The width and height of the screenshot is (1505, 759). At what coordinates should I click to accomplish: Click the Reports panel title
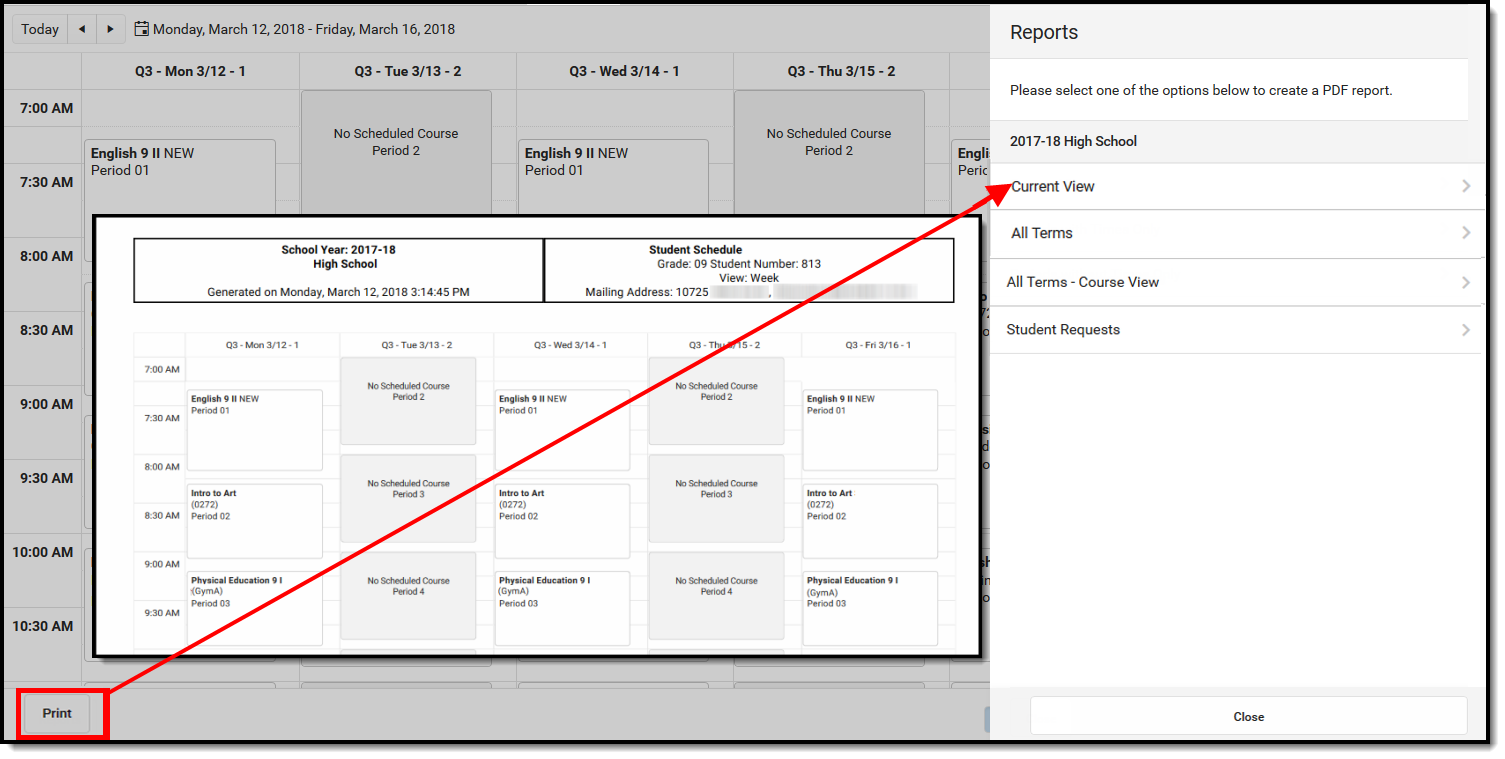[x=1044, y=32]
